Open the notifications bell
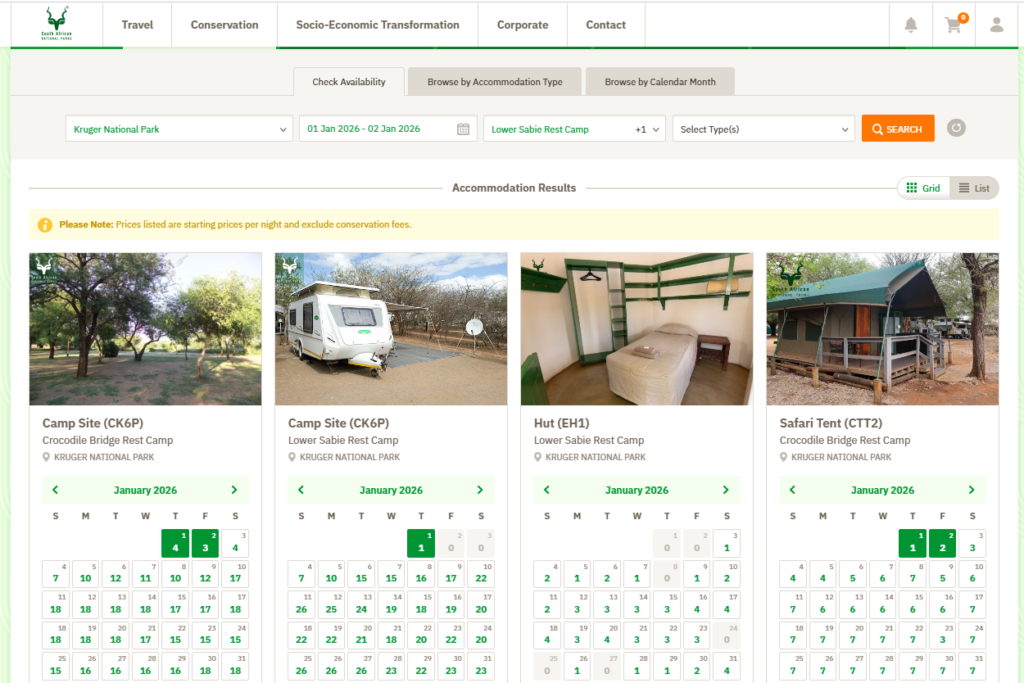The image size is (1024, 683). (x=910, y=25)
